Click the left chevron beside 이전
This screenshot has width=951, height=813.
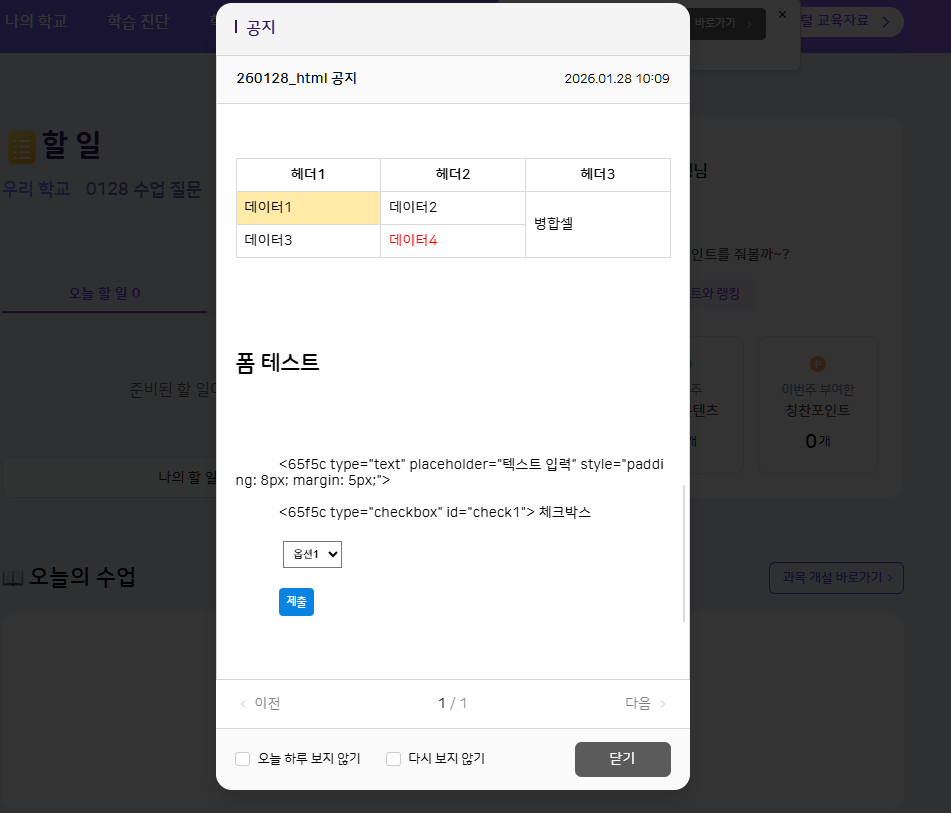coord(243,704)
